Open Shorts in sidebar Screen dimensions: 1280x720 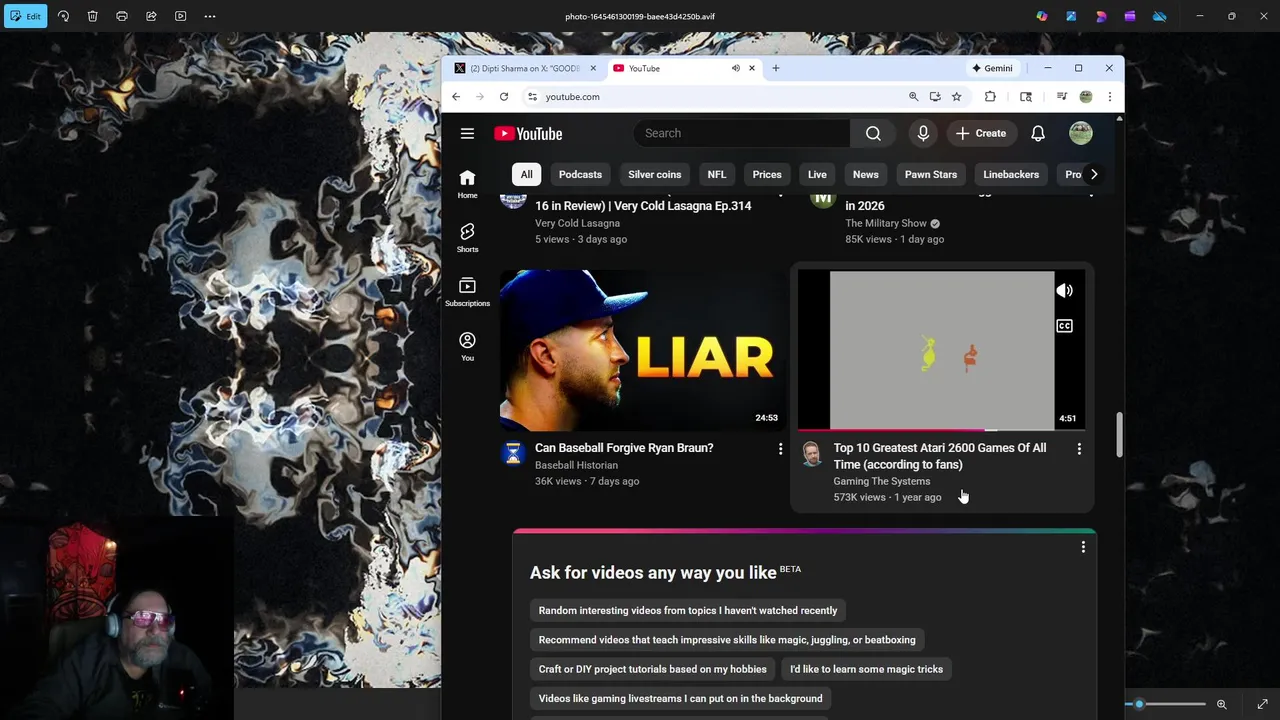tap(467, 238)
